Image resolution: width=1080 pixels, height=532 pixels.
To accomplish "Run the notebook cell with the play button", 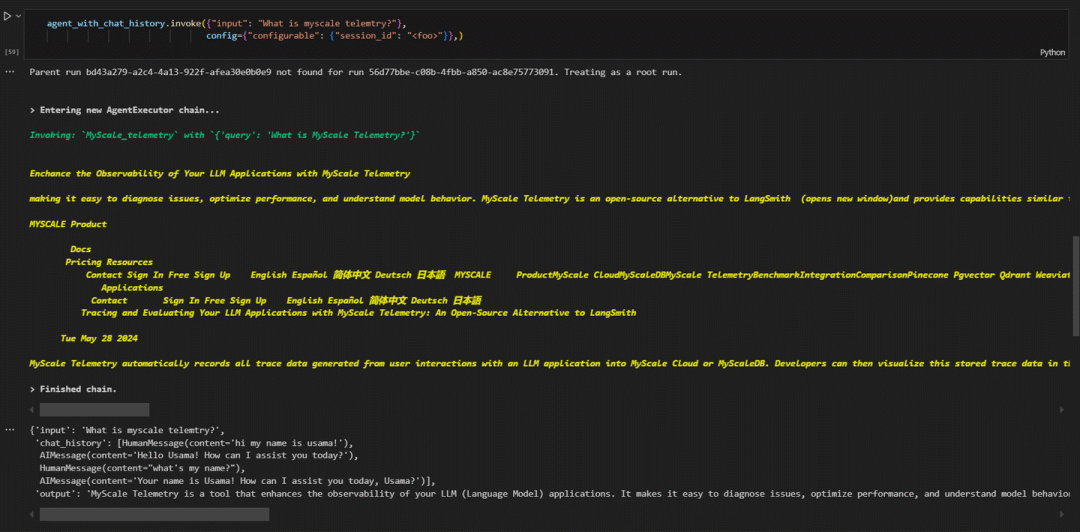I will (8, 16).
